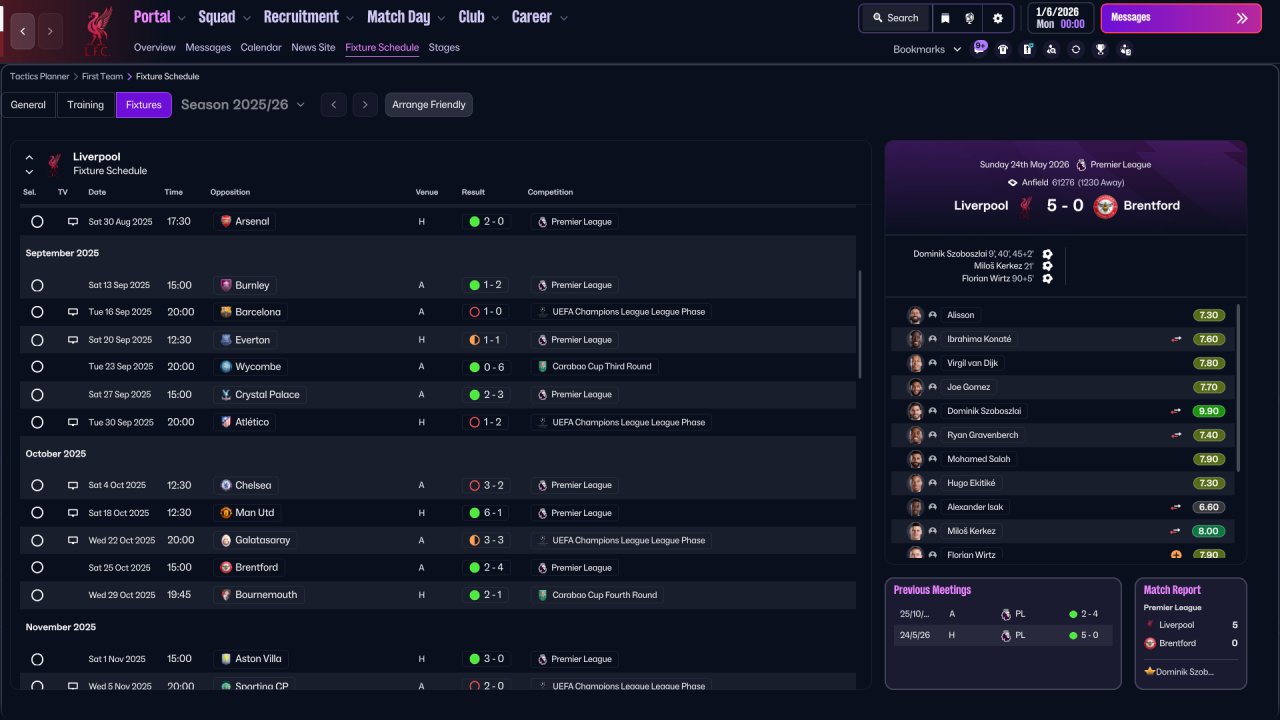Click the Premier League logo on the Burnley row
Viewport: 1280px width, 720px height.
[542, 285]
